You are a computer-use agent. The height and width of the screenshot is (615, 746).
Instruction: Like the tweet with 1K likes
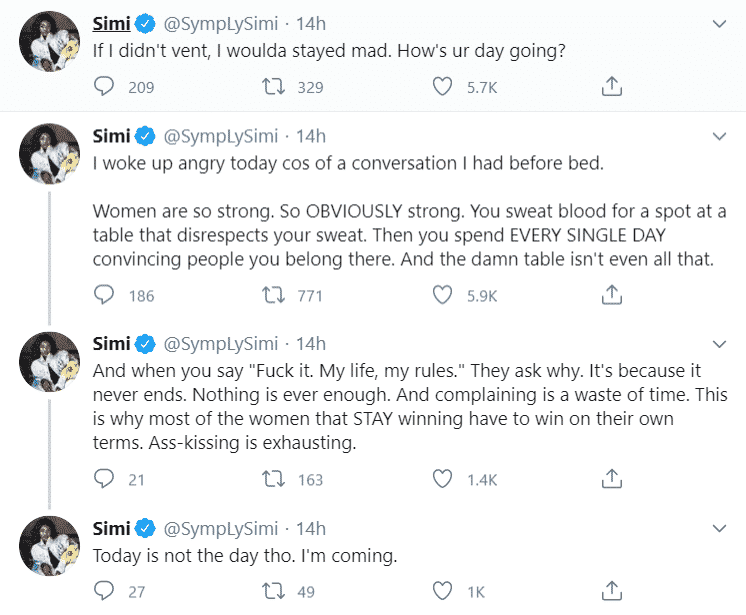[x=443, y=590]
